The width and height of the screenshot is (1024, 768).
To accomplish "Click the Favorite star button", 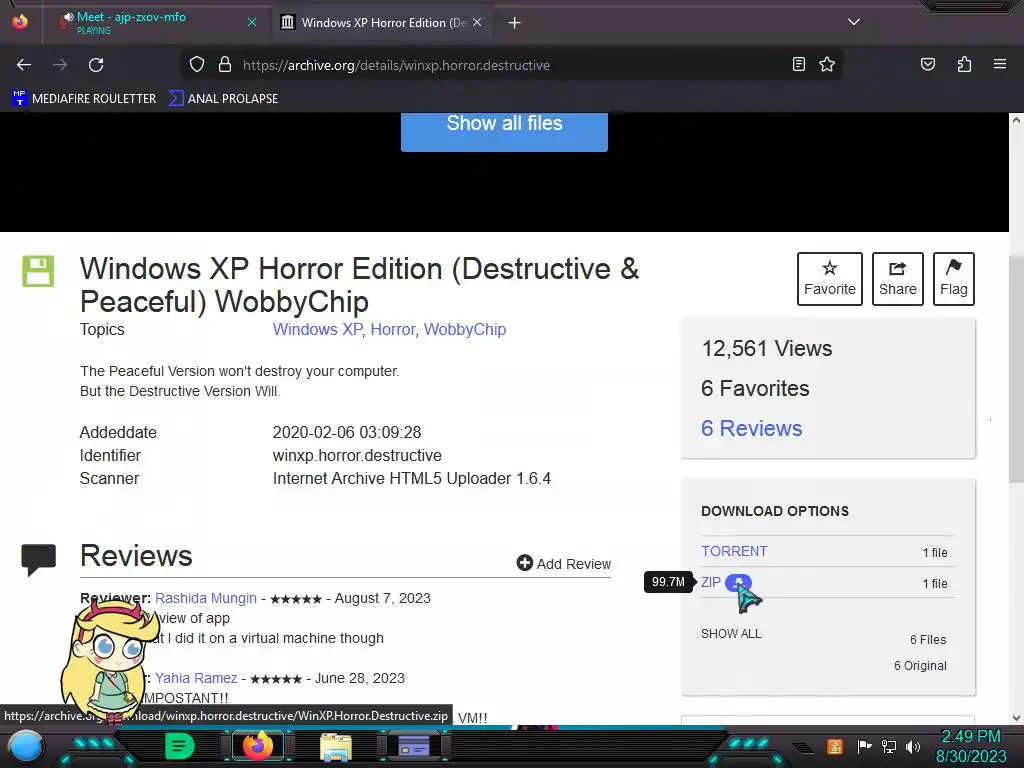I will pos(829,279).
